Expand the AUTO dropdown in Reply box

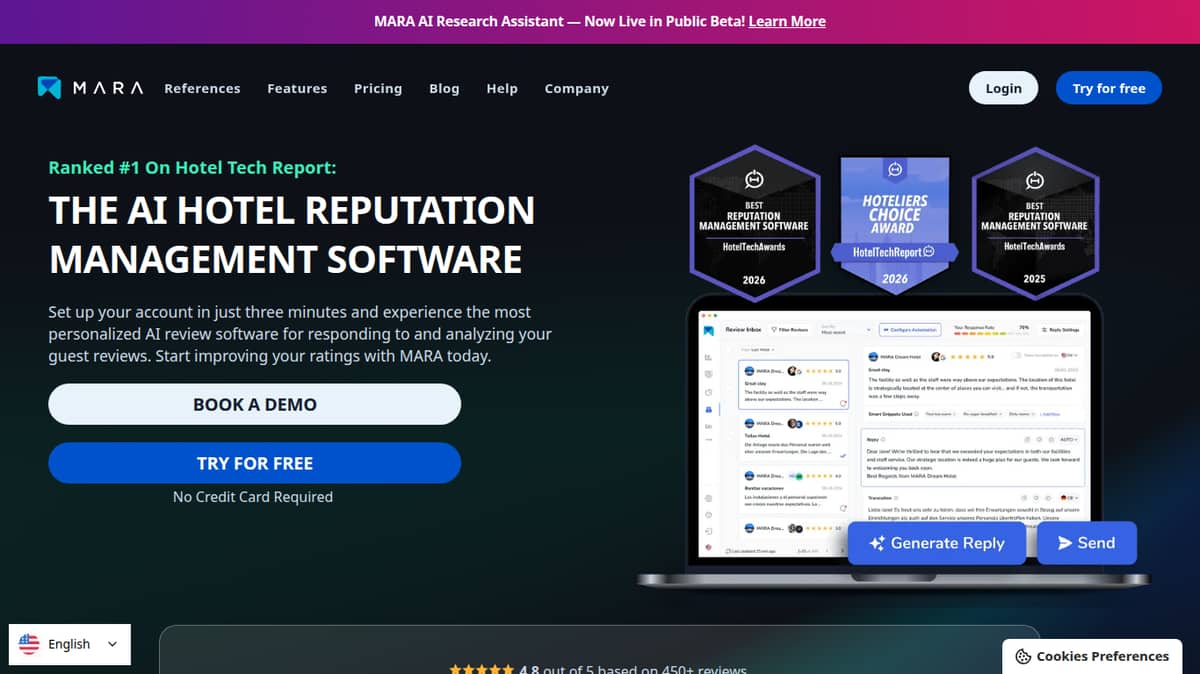coord(1069,440)
